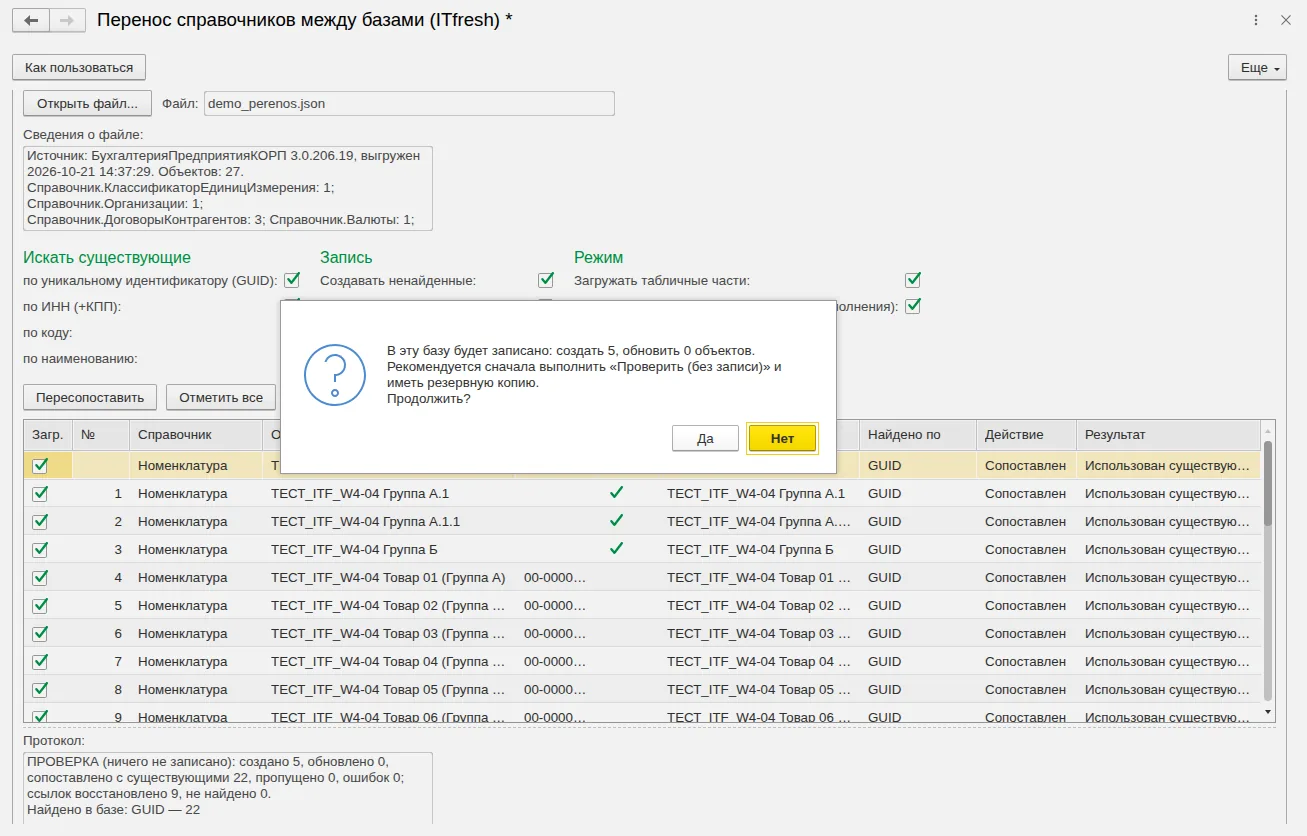Image resolution: width=1307 pixels, height=836 pixels.
Task: Uncheck the load checkbox in row 1
Action: point(40,493)
